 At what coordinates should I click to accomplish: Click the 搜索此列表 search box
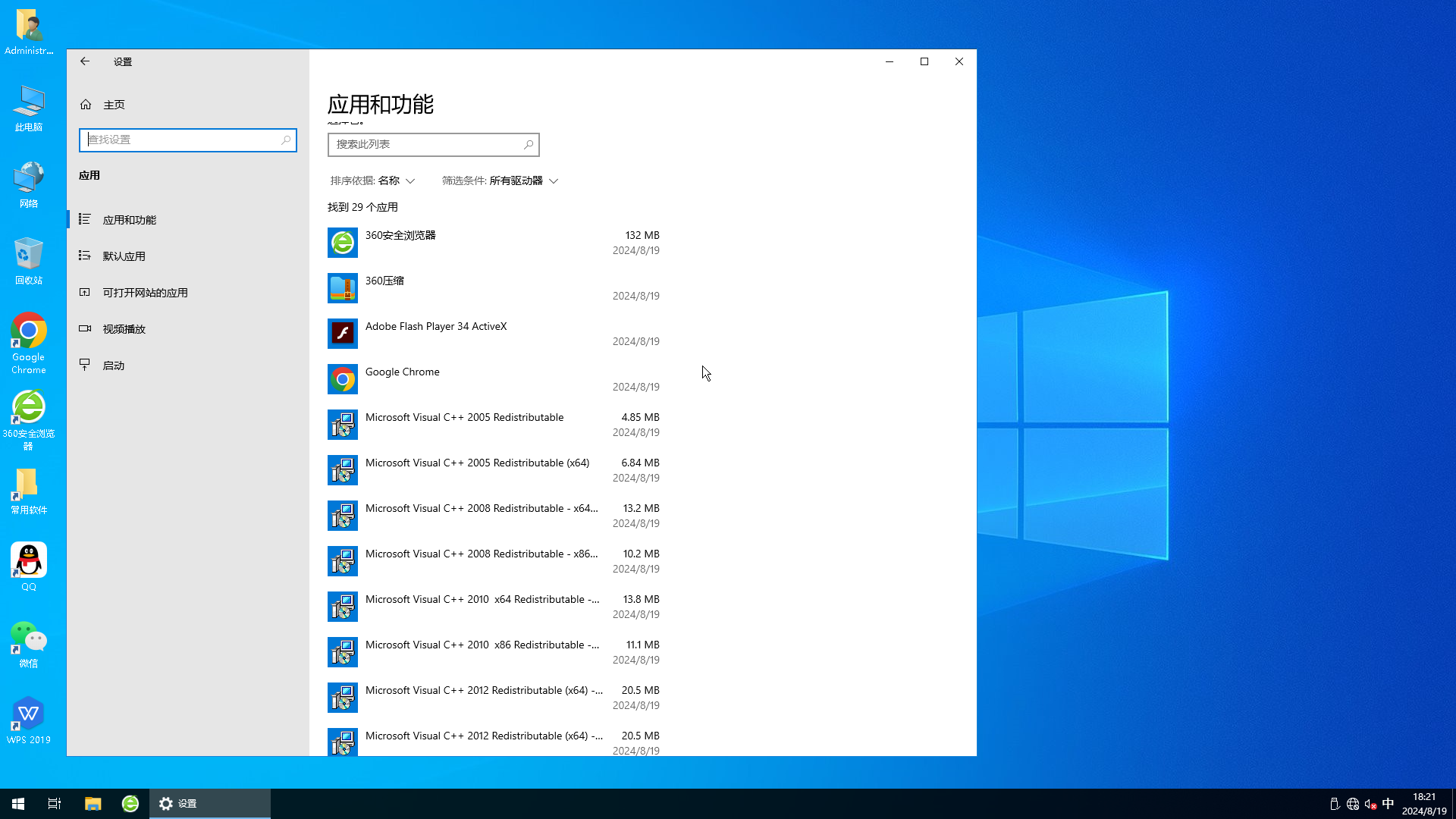click(433, 144)
